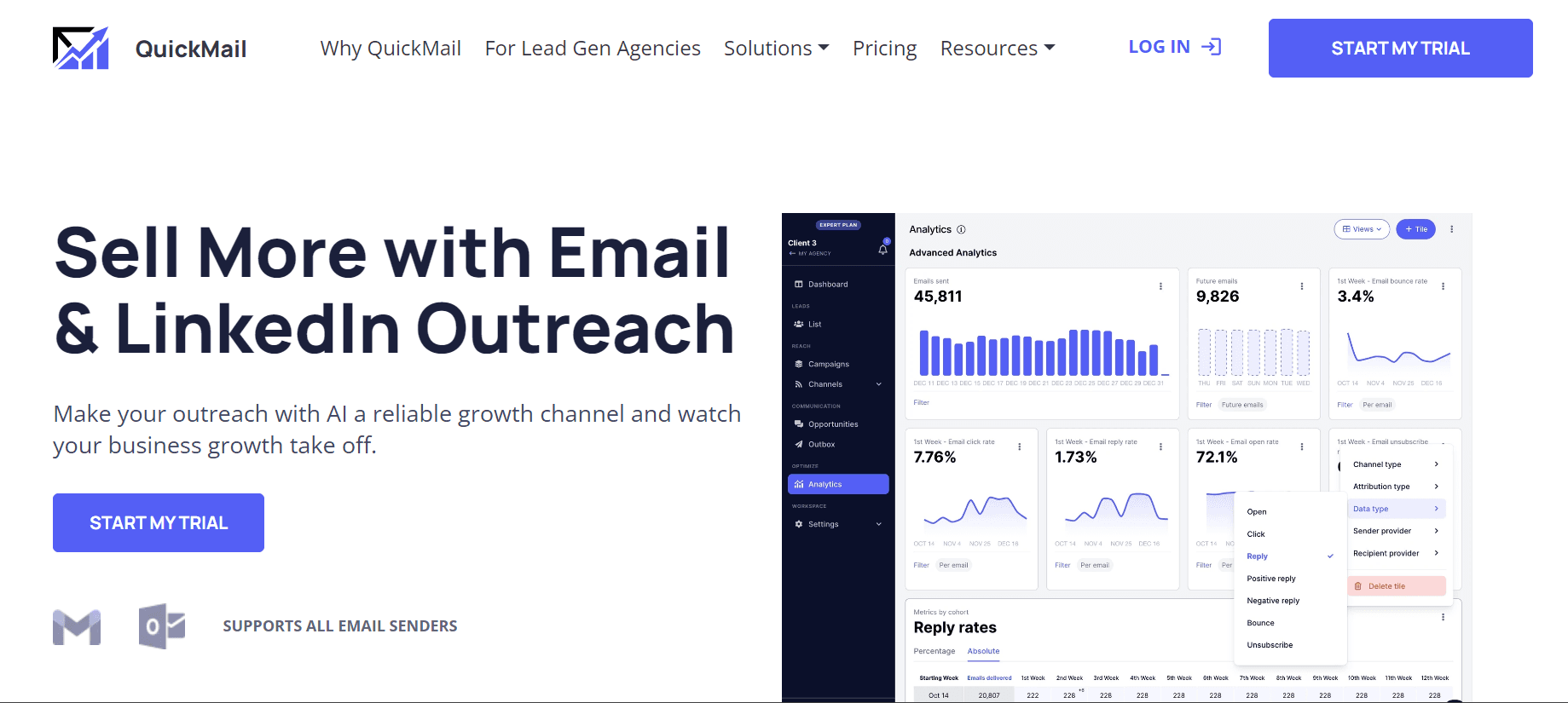The height and width of the screenshot is (703, 1568).
Task: Click the info icon beside Analytics title
Action: pyautogui.click(x=961, y=229)
